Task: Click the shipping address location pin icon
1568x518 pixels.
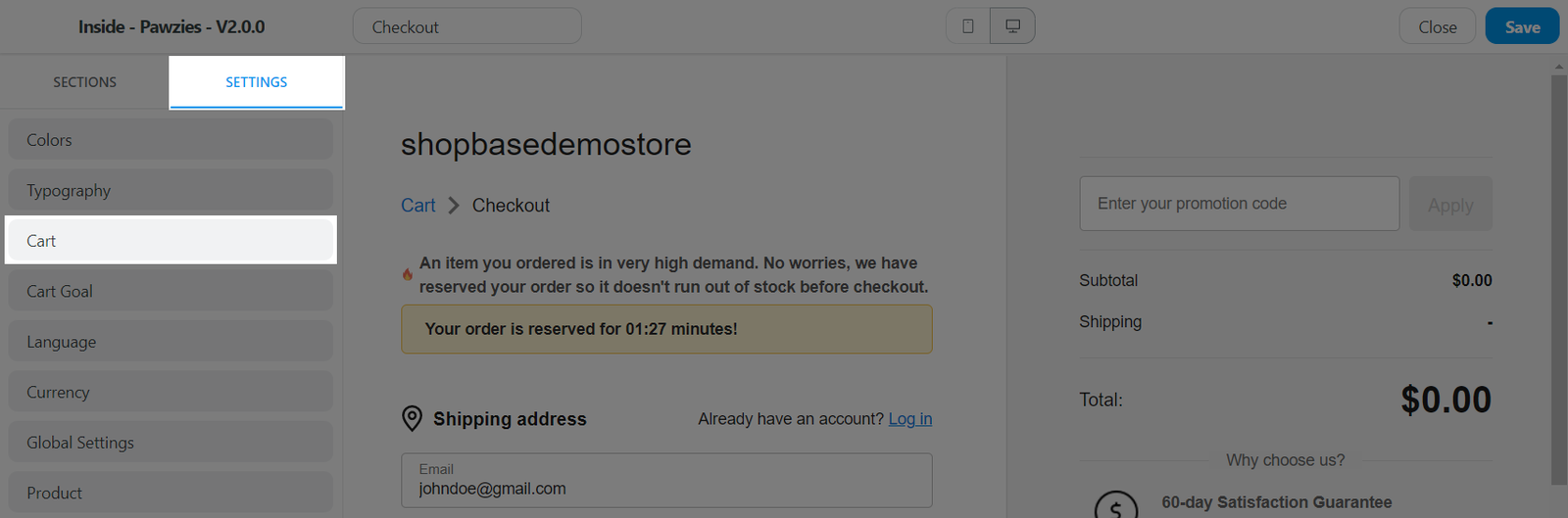Action: coord(413,419)
